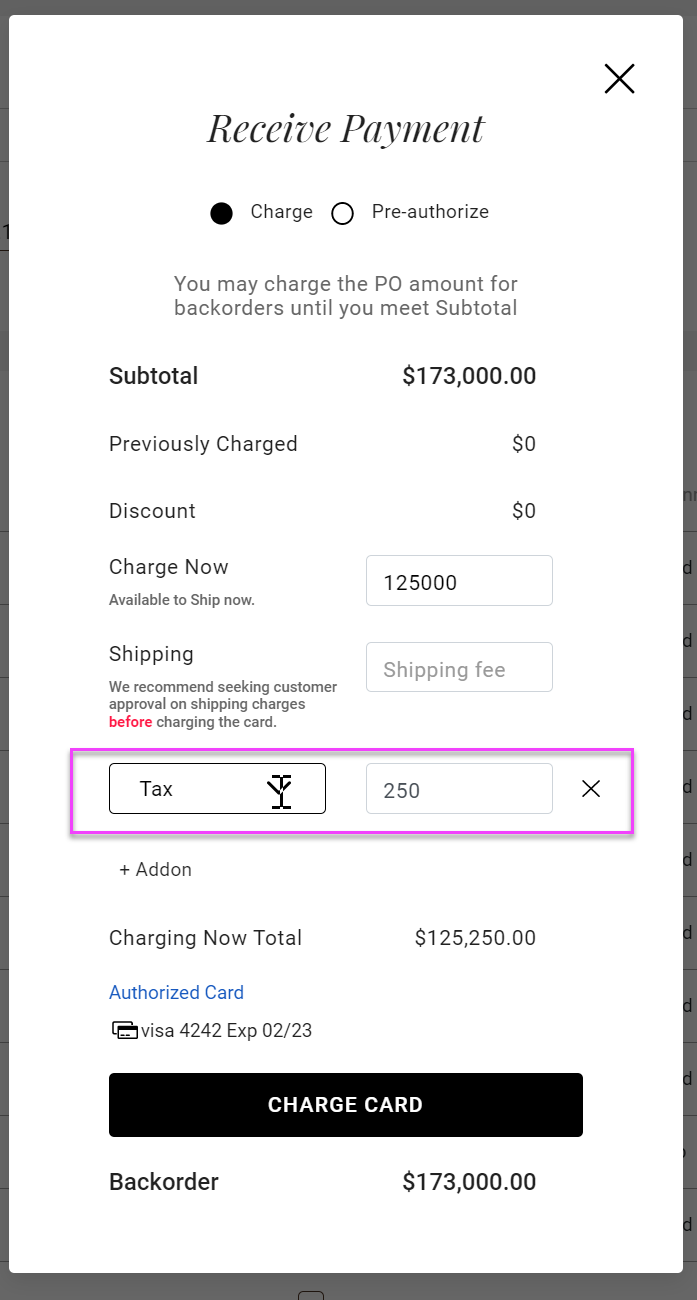Click the Previously Charged label

(x=203, y=444)
